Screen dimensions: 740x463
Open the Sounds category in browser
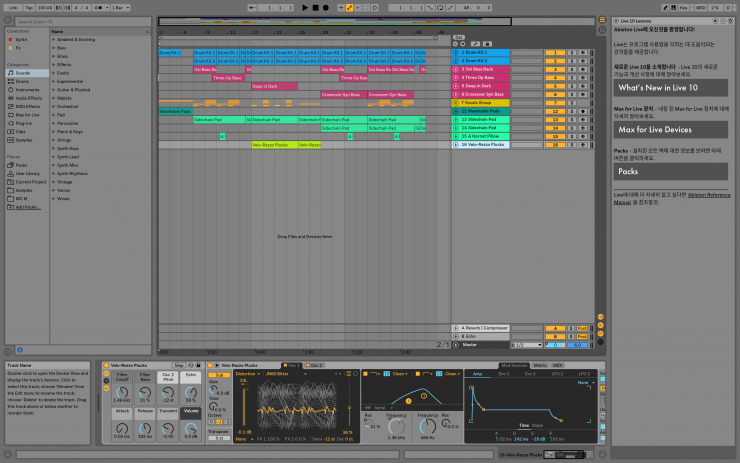pyautogui.click(x=22, y=73)
